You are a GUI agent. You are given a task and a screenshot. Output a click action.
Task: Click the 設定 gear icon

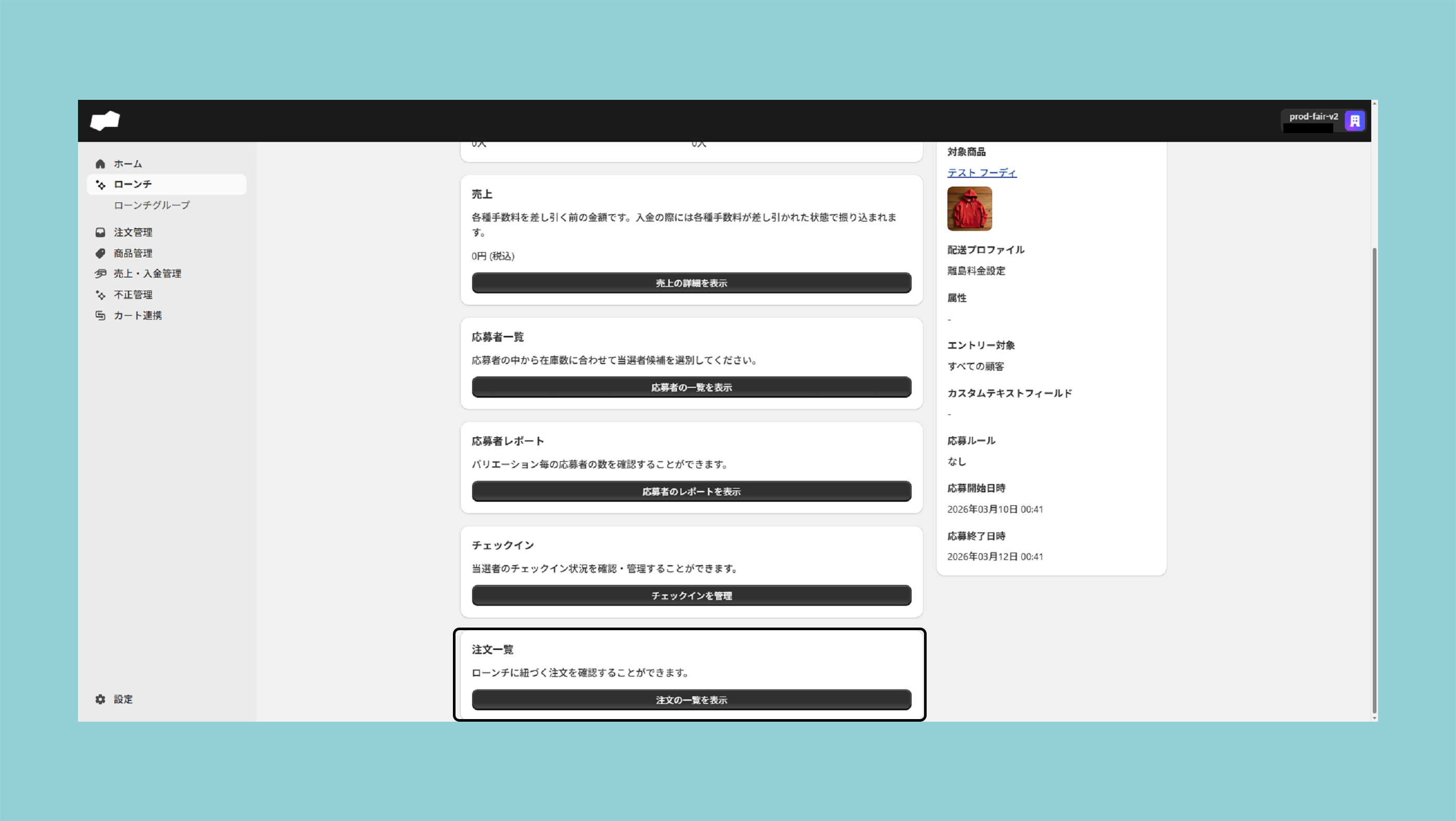tap(100, 699)
